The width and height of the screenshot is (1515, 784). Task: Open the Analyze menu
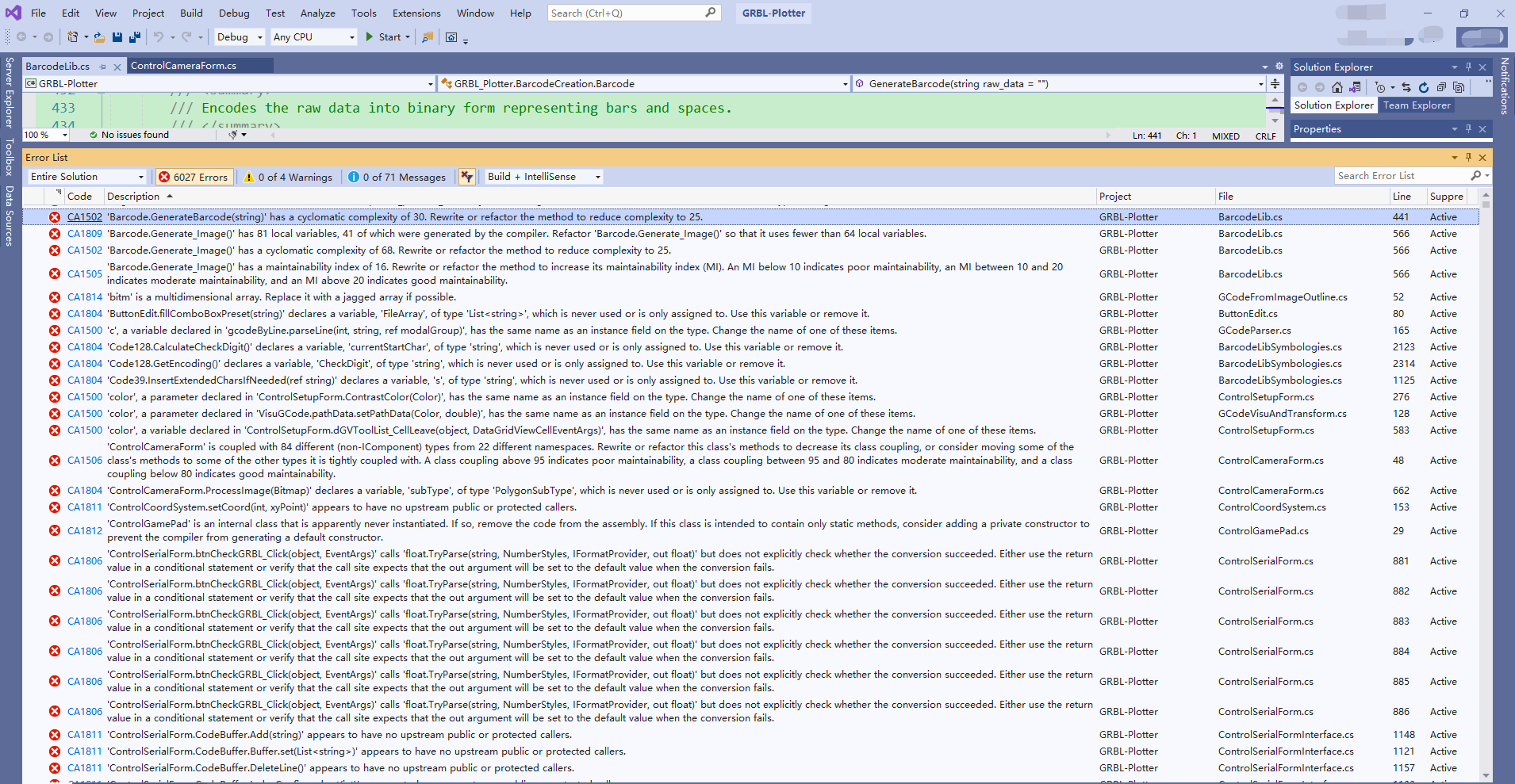click(x=317, y=13)
